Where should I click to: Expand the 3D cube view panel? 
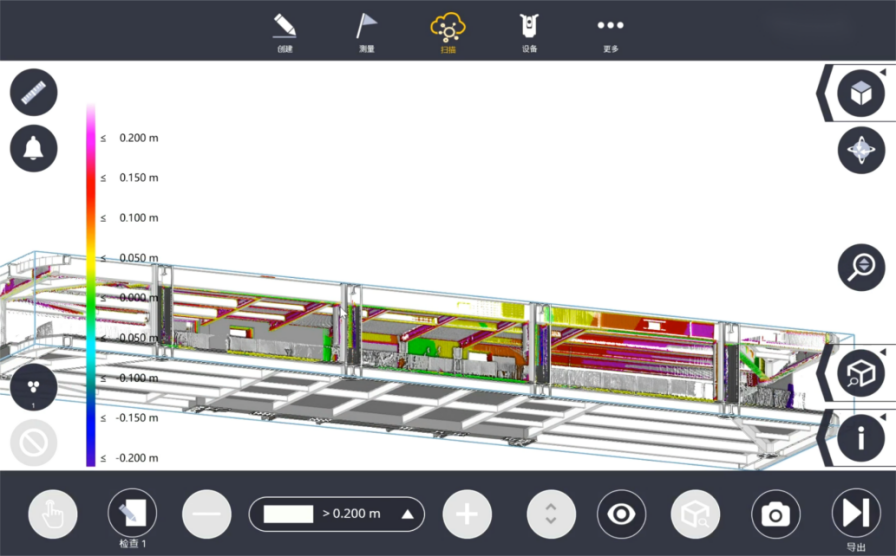(860, 94)
